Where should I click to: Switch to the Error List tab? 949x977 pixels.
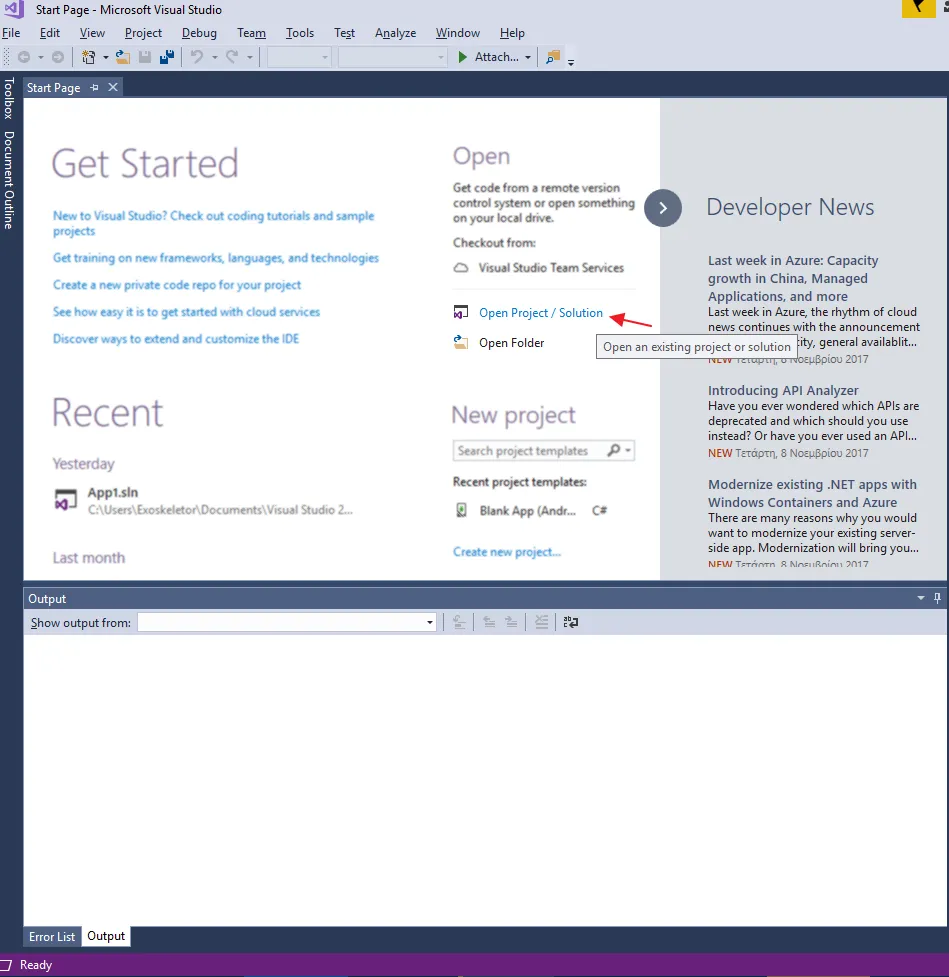pyautogui.click(x=52, y=936)
